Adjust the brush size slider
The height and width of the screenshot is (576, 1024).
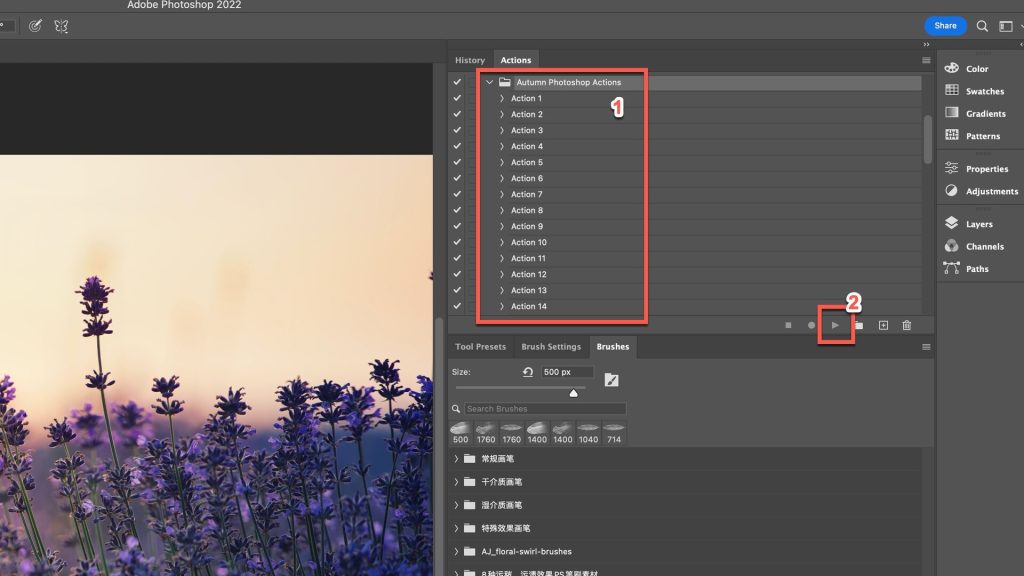(574, 393)
